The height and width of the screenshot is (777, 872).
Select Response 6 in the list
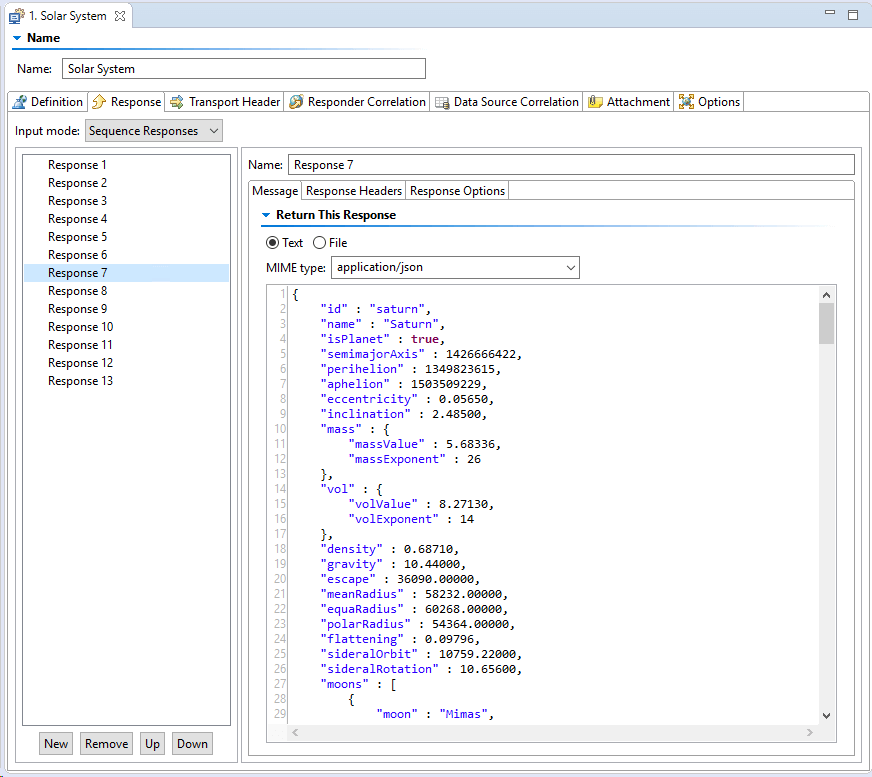[126, 255]
